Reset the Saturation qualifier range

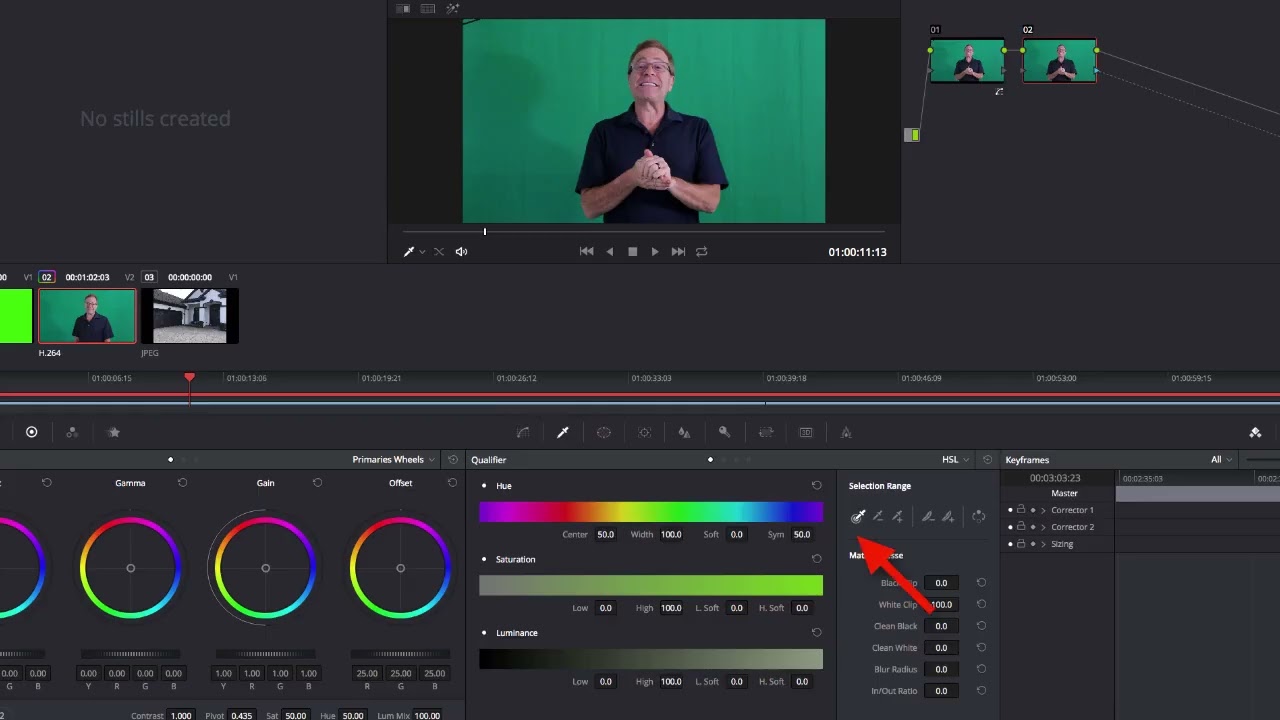(816, 559)
